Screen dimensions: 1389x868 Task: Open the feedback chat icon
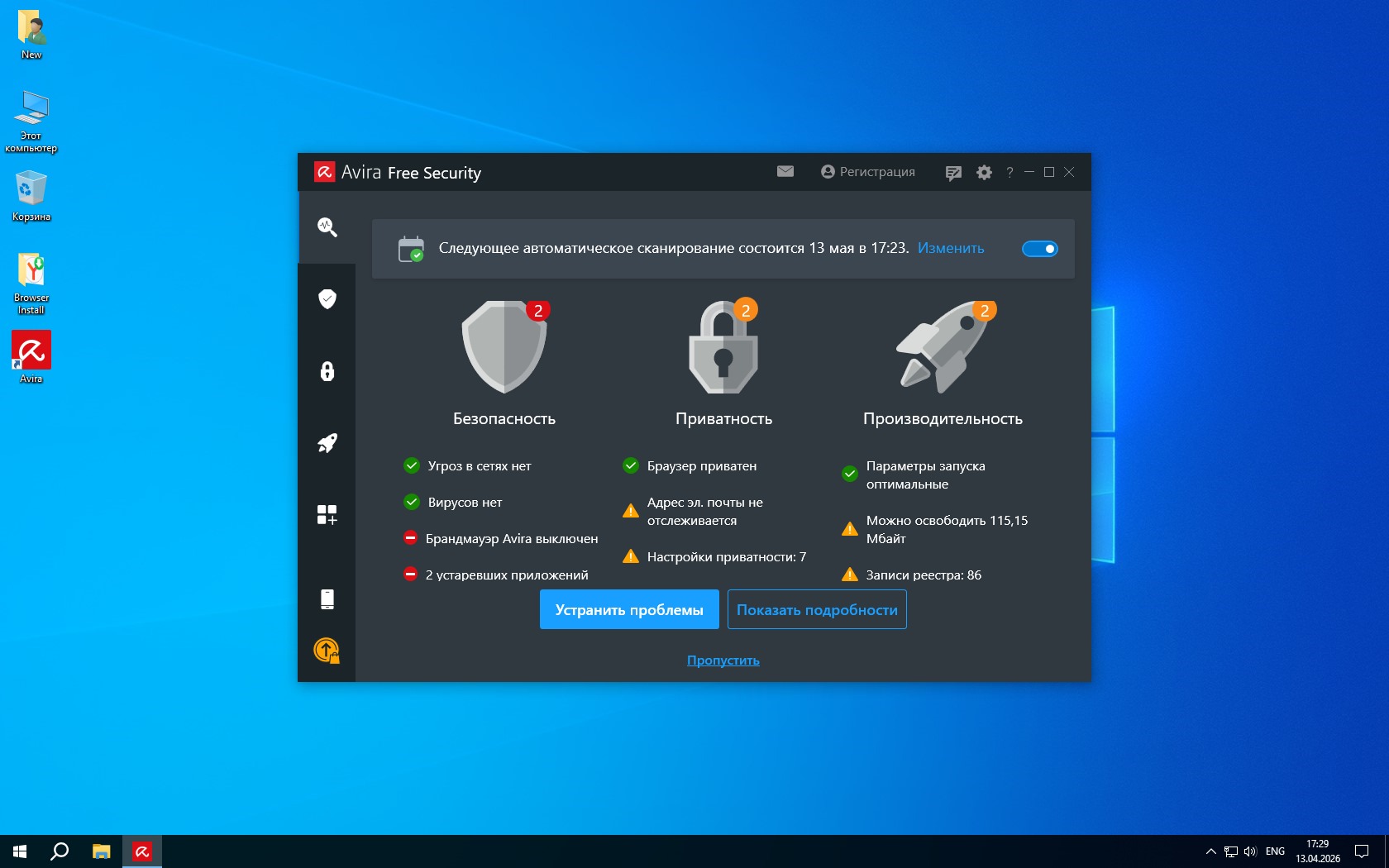[x=953, y=173]
